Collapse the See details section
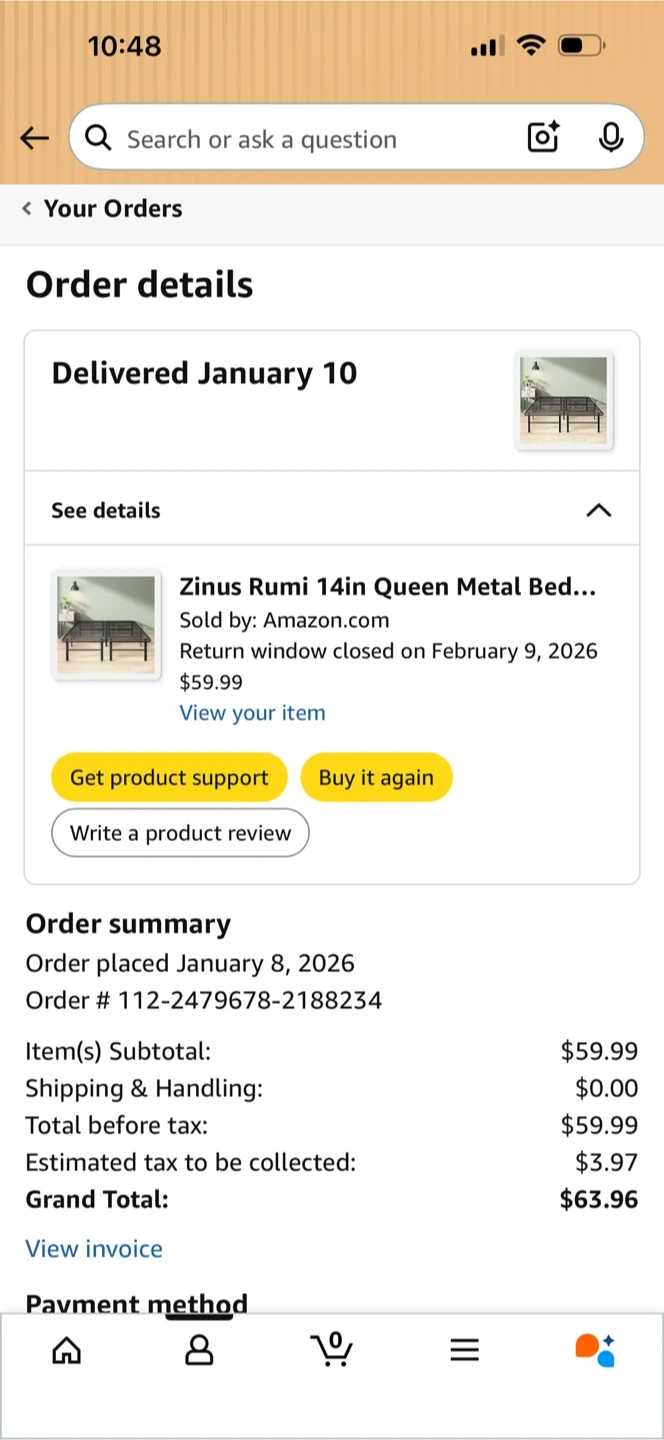The width and height of the screenshot is (664, 1440). pyautogui.click(x=598, y=510)
